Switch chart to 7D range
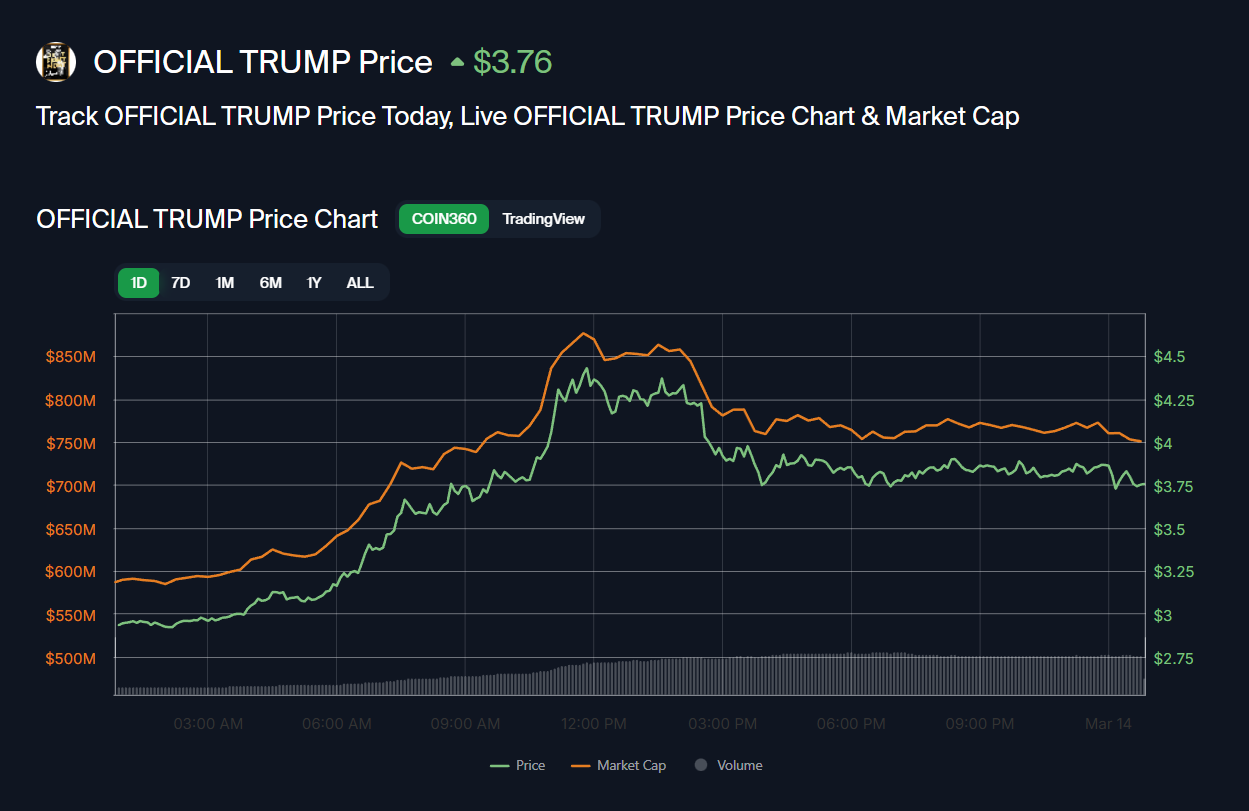The height and width of the screenshot is (811, 1249). point(180,283)
